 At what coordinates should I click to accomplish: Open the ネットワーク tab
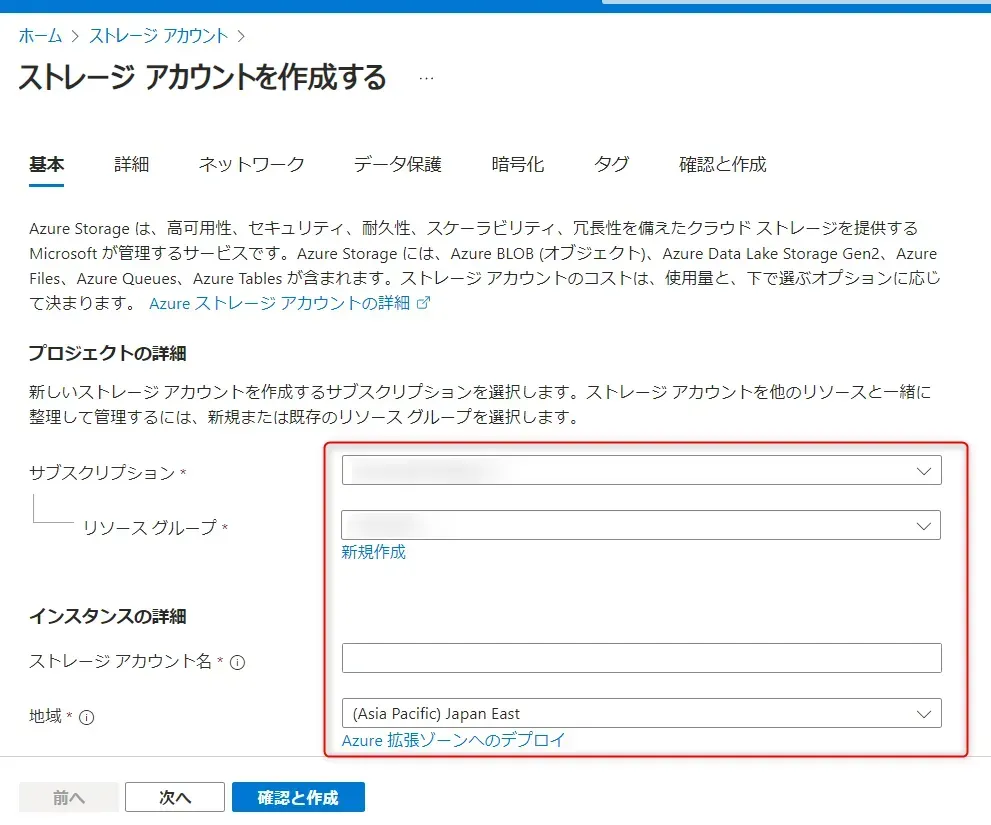point(251,165)
